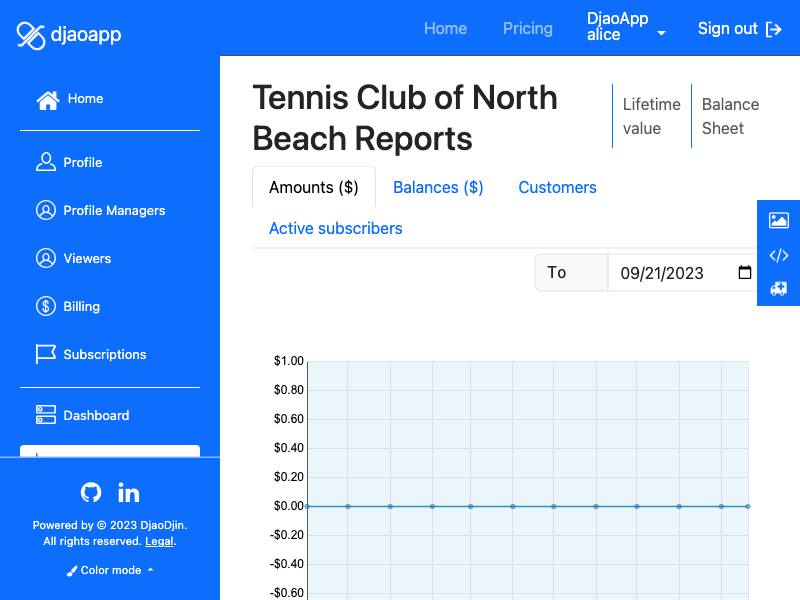The width and height of the screenshot is (800, 600).
Task: Click the house icon in sidebar
Action: (x=48, y=100)
